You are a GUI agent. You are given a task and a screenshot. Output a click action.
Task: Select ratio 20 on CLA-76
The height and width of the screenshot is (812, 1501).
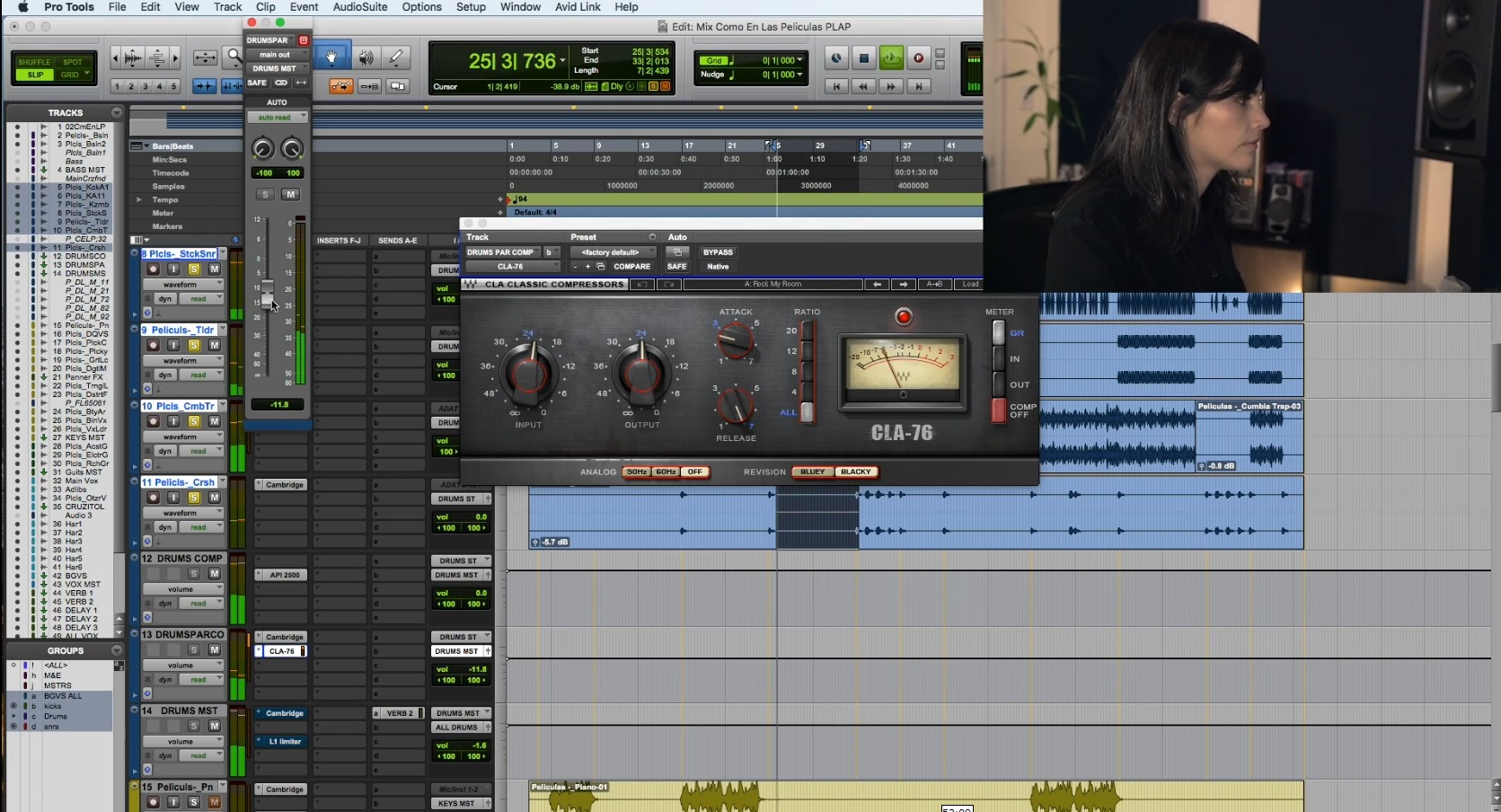[807, 331]
